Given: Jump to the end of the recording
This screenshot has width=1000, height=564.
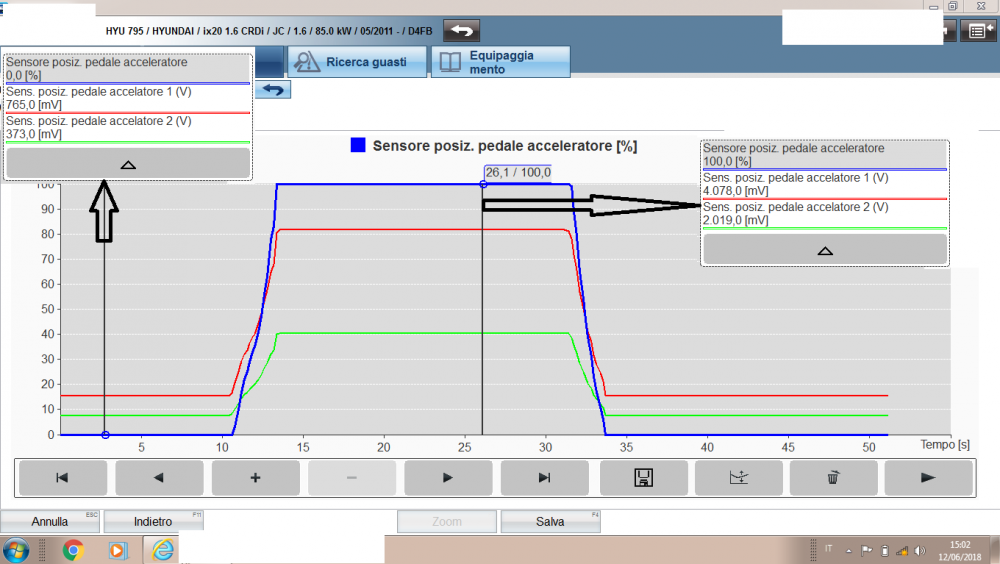Looking at the screenshot, I should tap(544, 478).
